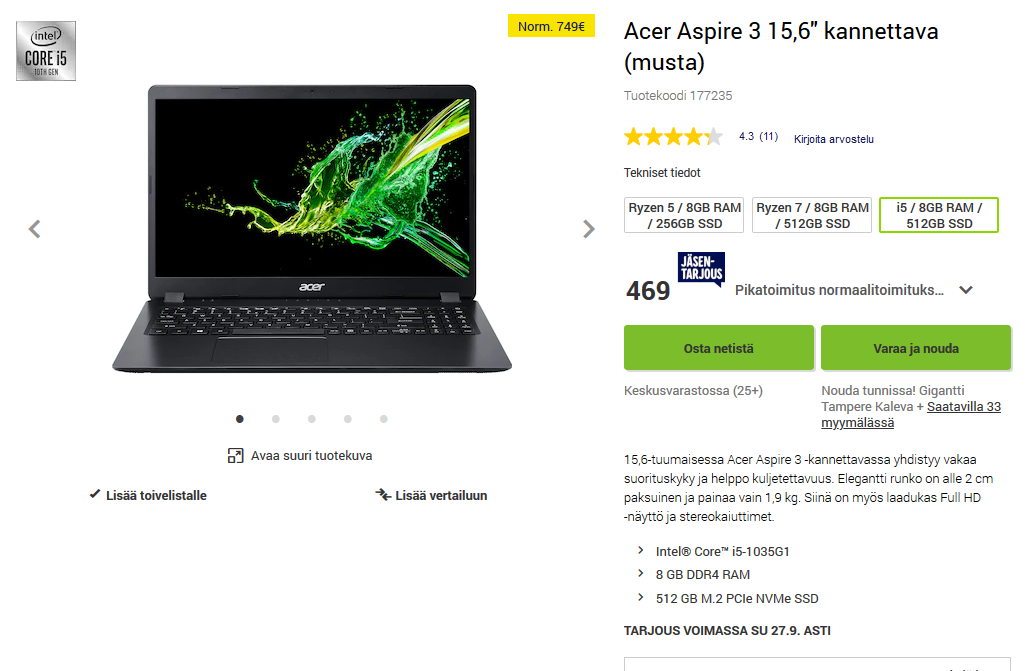1030x671 pixels.
Task: Show the previous product image with left arrow
Action: pyautogui.click(x=35, y=229)
